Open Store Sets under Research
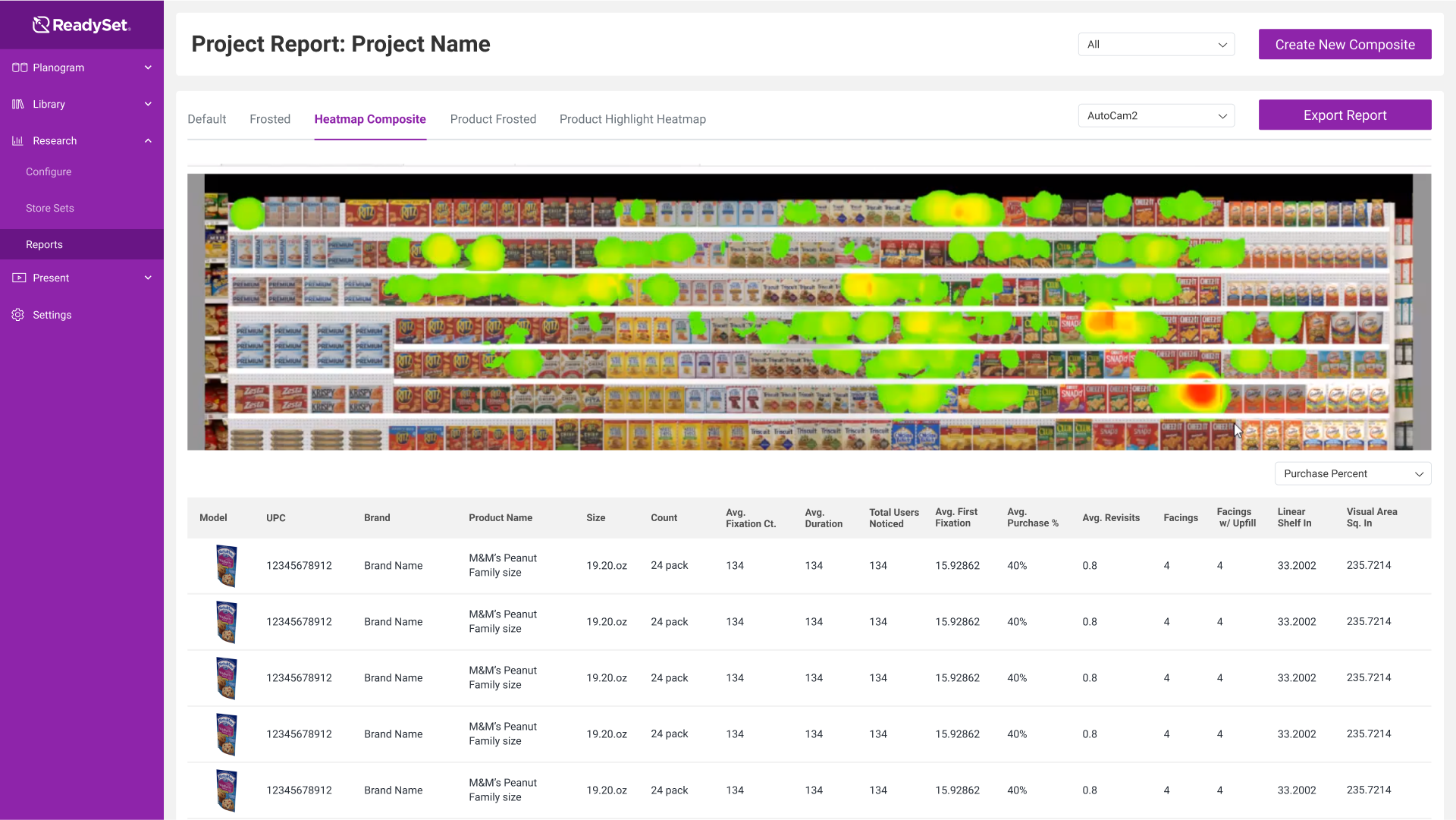1456x820 pixels. [50, 208]
